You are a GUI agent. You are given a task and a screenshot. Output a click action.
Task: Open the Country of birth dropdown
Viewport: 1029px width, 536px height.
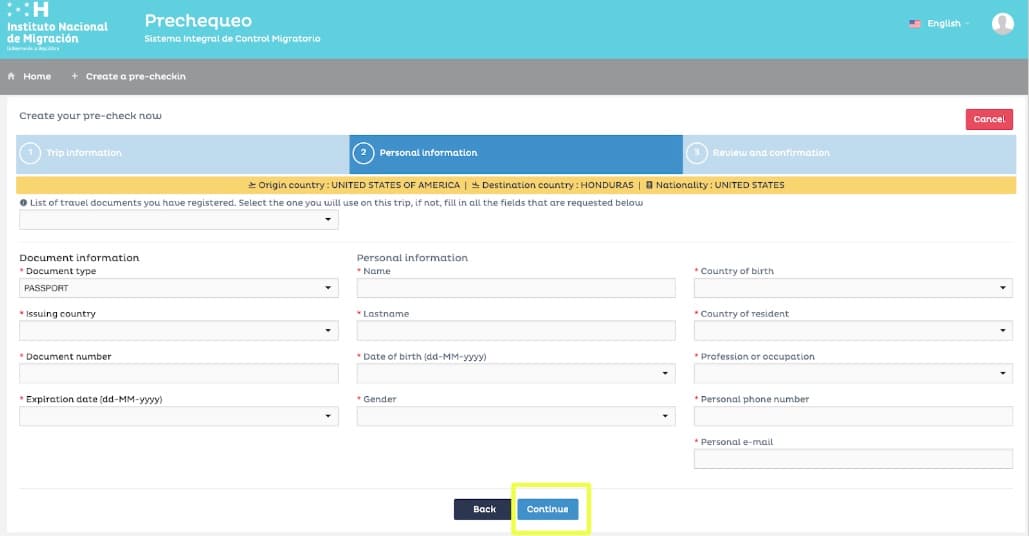click(x=853, y=288)
